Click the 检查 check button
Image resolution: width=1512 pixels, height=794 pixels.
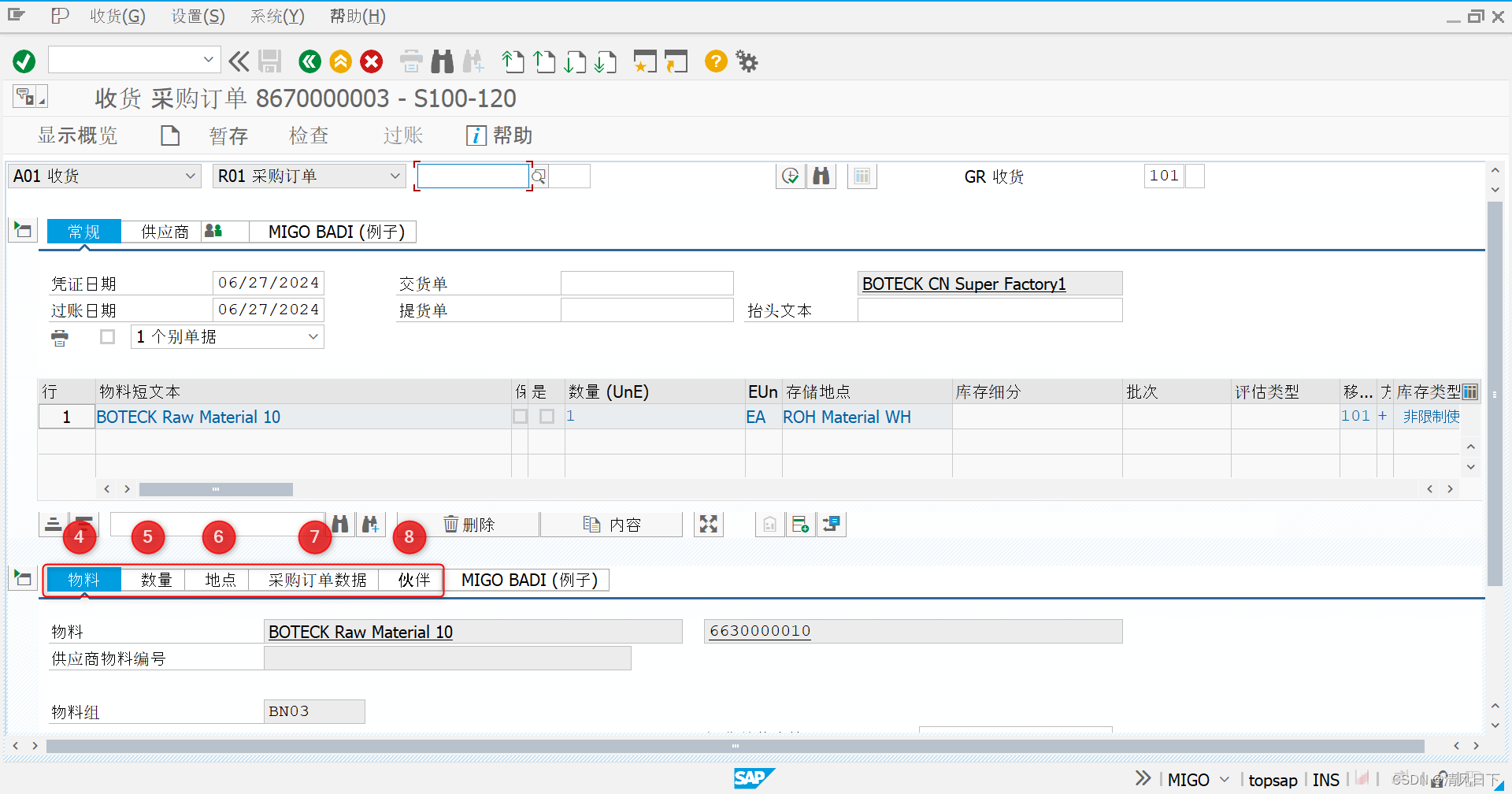pyautogui.click(x=309, y=135)
